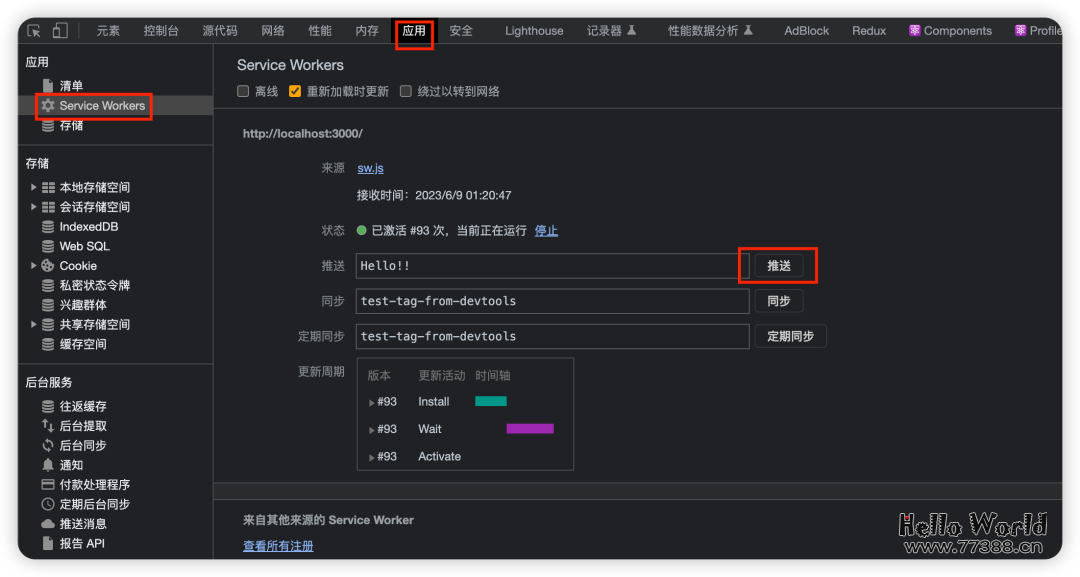Screen dimensions: 1080x577
Task: Expand the Cookie tree item
Action: 33,265
